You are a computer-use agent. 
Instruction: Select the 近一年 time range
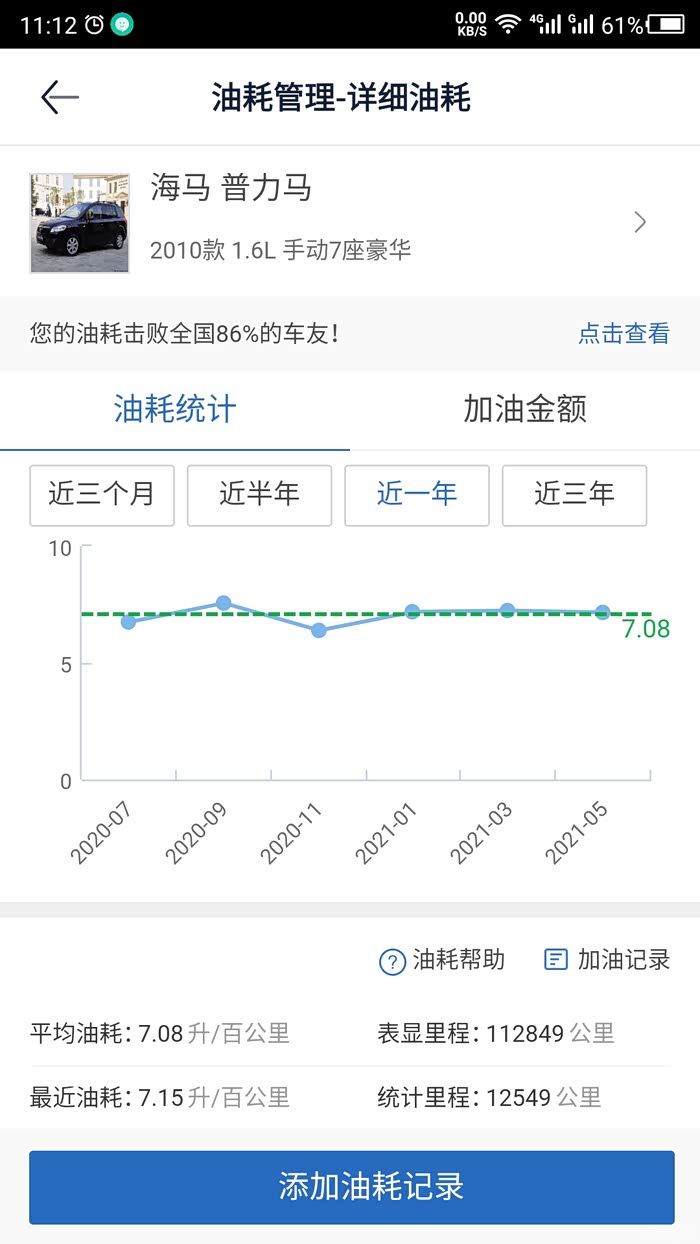(x=417, y=495)
